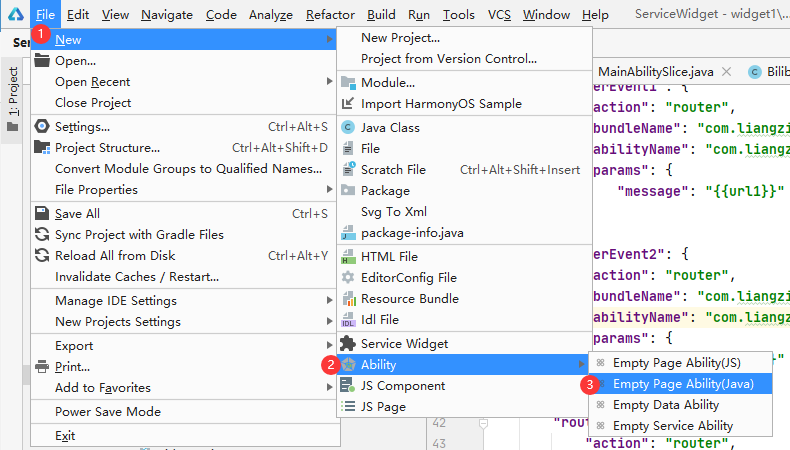Choose New Project... option

click(464, 38)
